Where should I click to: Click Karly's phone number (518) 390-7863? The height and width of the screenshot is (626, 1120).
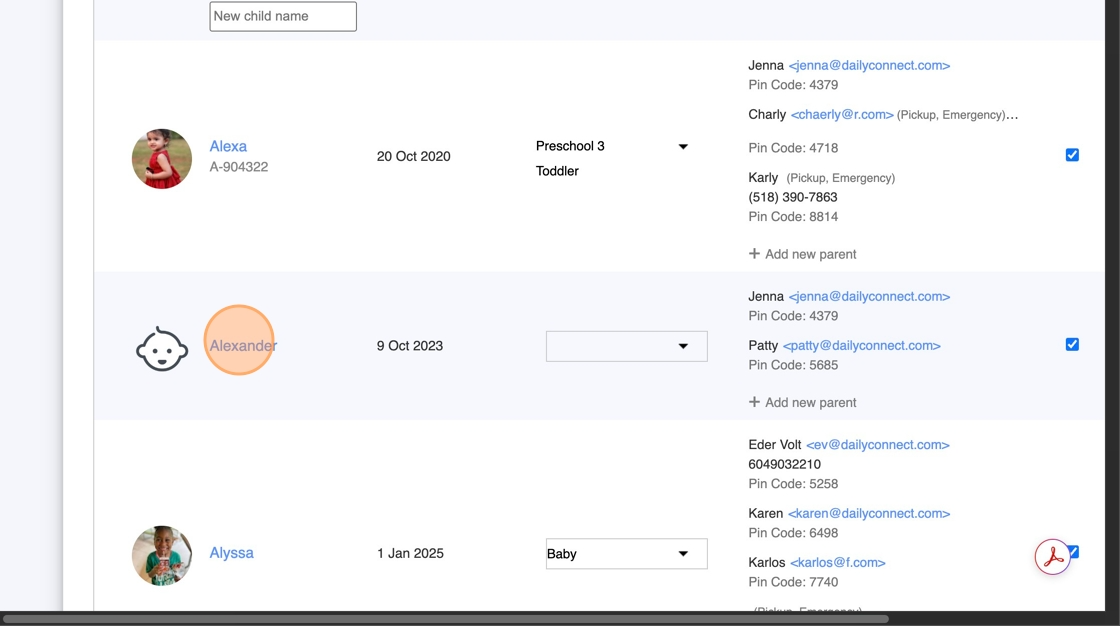pos(793,197)
